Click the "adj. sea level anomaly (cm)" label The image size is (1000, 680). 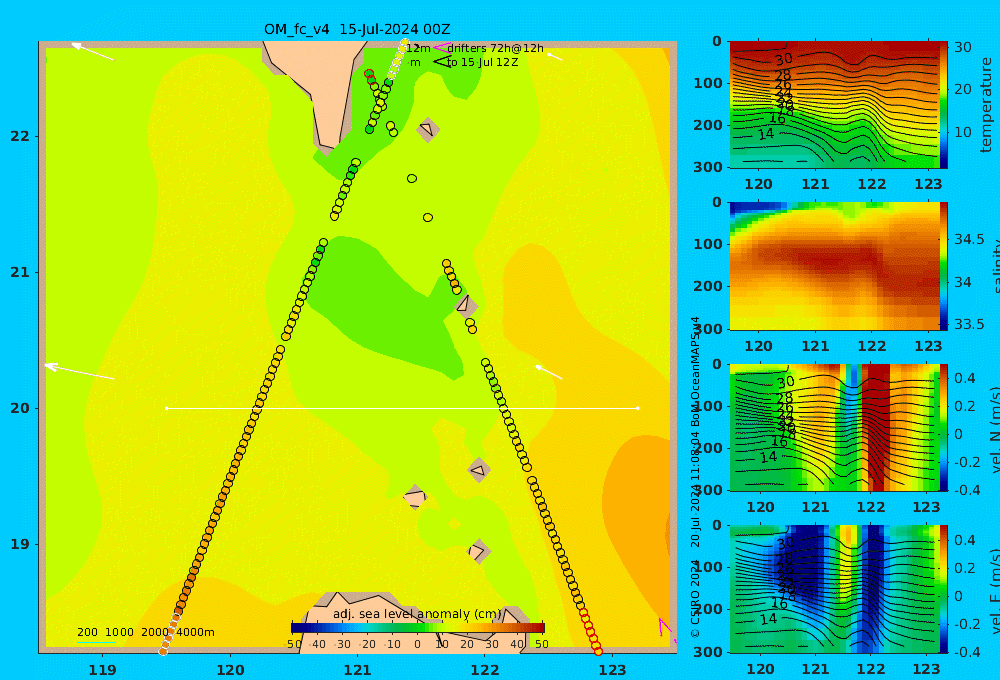tap(418, 614)
